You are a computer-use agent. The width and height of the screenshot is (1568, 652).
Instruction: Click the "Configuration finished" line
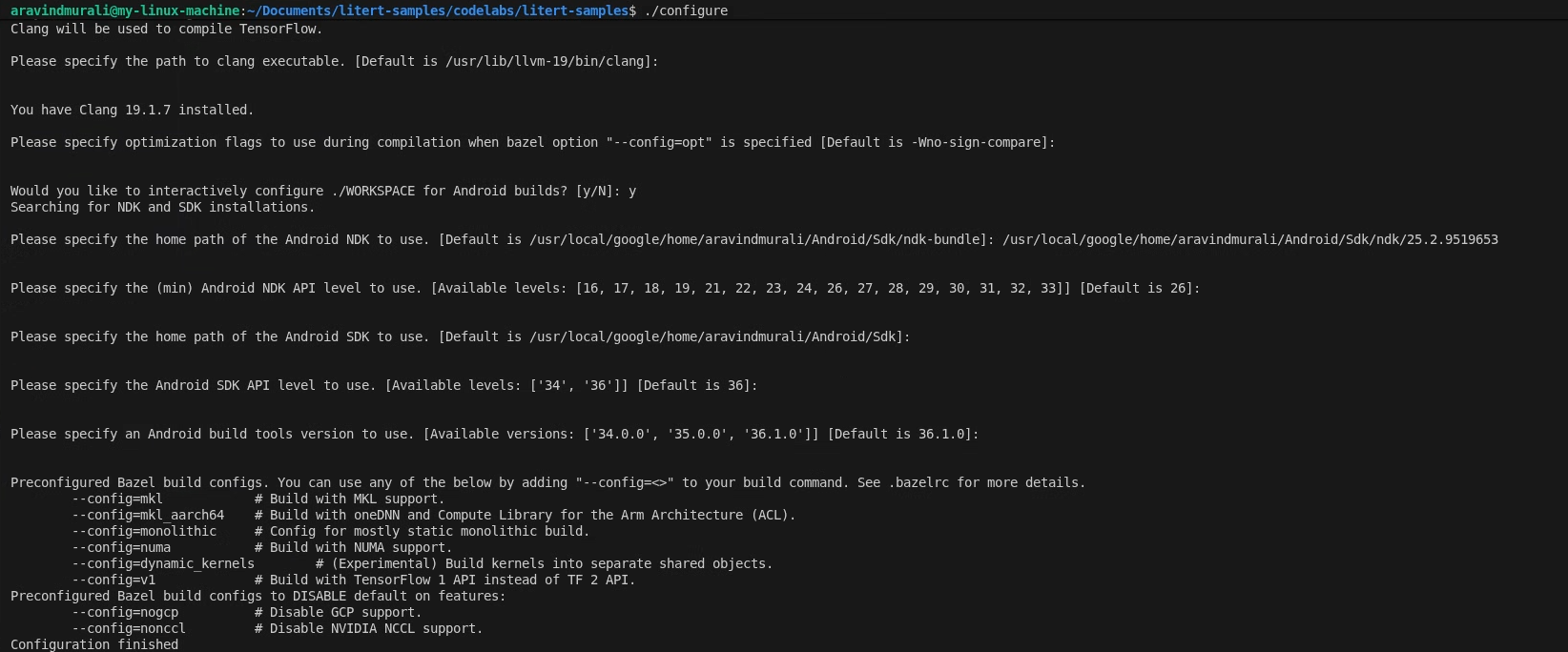pos(94,644)
